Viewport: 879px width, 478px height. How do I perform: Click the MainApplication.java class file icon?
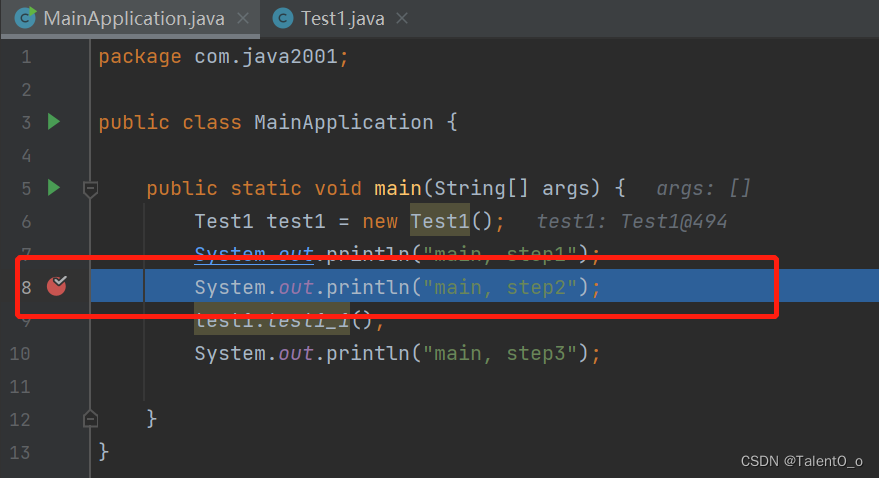click(x=25, y=18)
